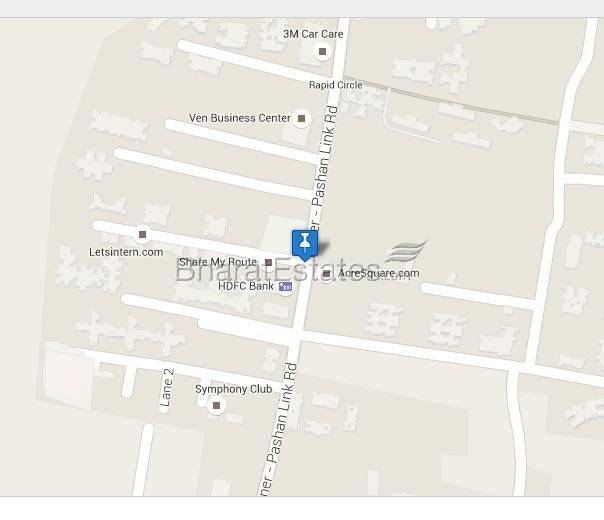Select the 3M Car Care place marker
604x520 pixels.
point(322,51)
